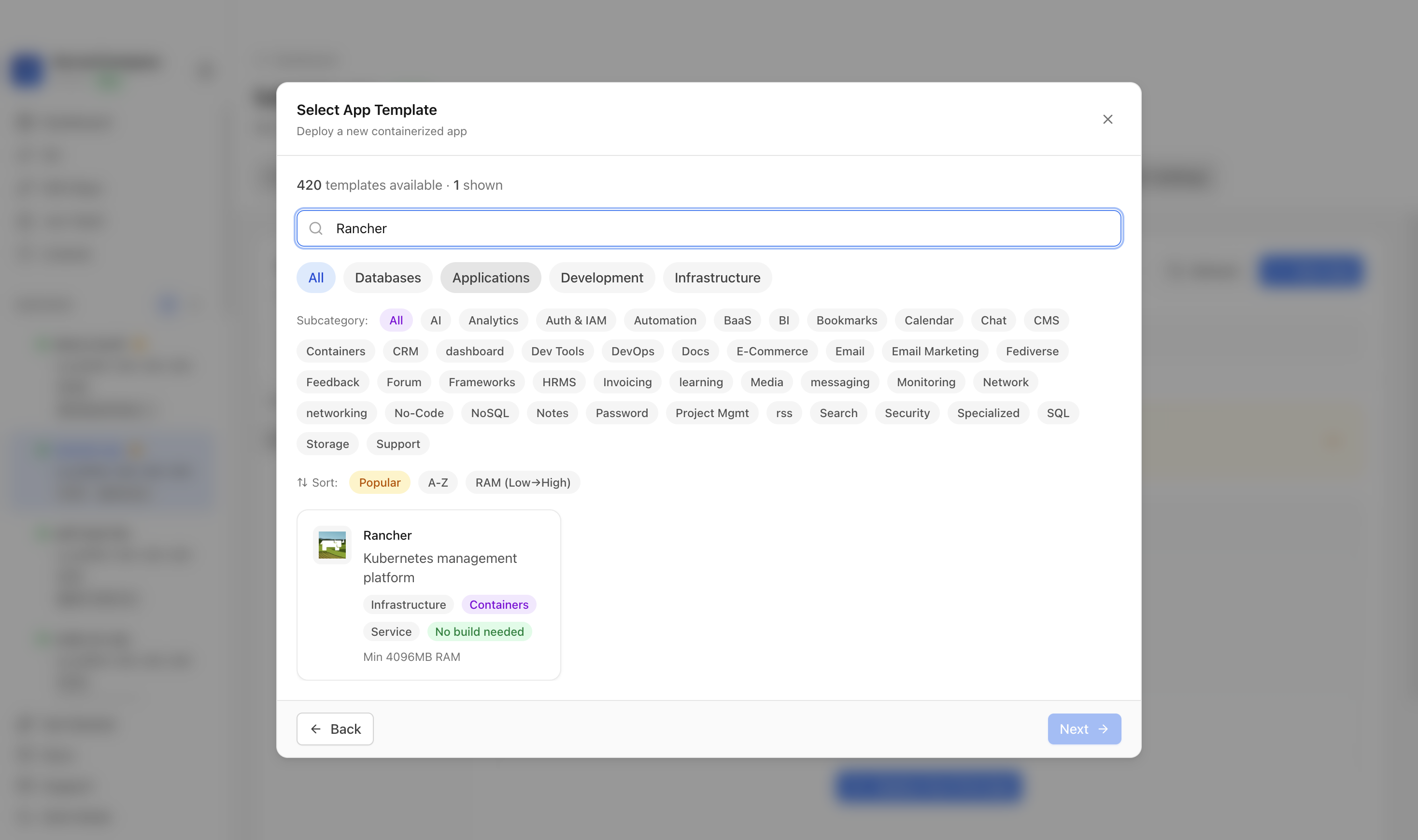Click the Rancher cow logo thumbnail

332,545
